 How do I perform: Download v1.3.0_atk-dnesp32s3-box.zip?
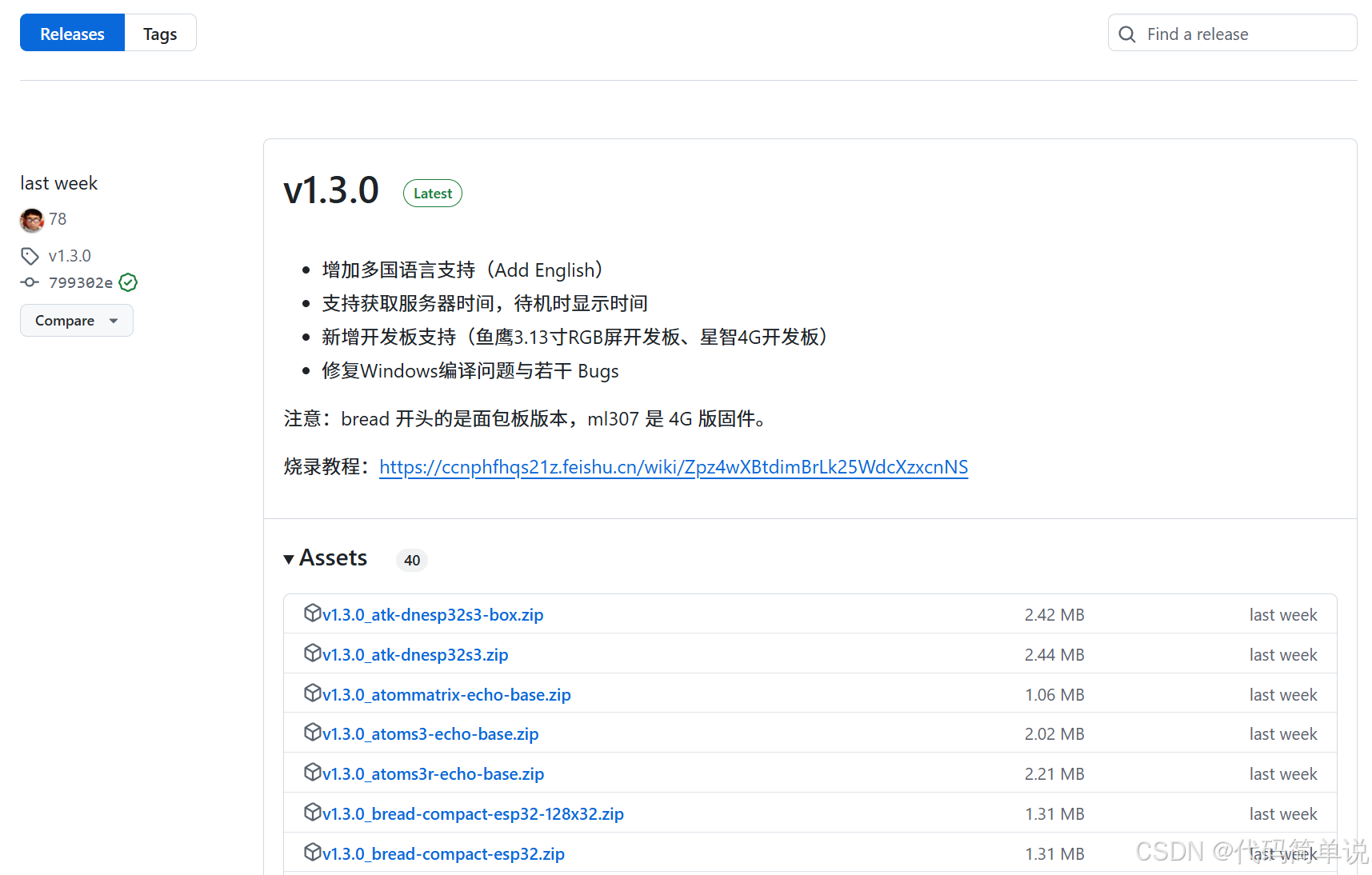coord(433,615)
